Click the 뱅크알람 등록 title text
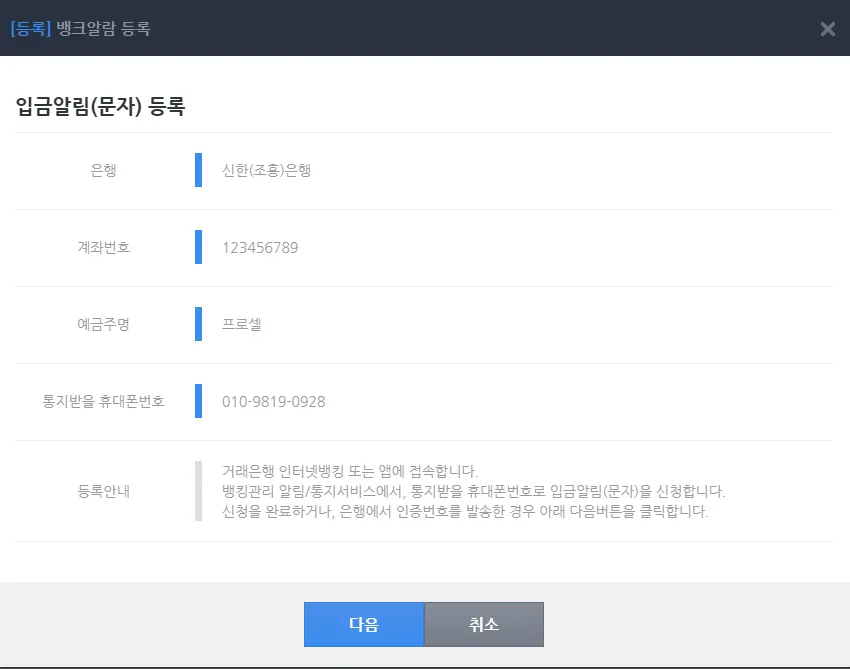Viewport: 850px width, 669px height. pyautogui.click(x=104, y=29)
